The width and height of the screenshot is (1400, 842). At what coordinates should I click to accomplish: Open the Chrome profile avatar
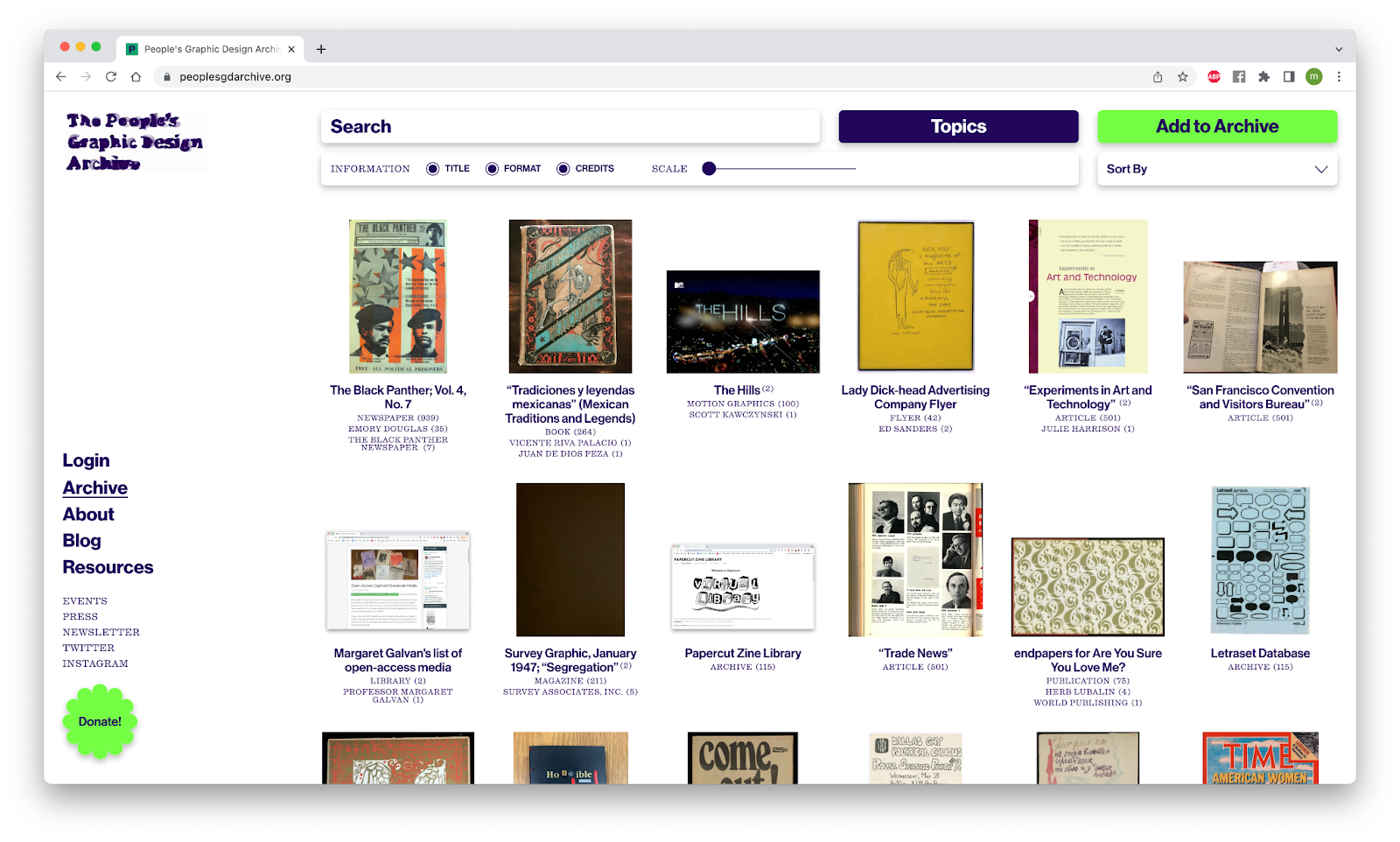click(x=1314, y=77)
